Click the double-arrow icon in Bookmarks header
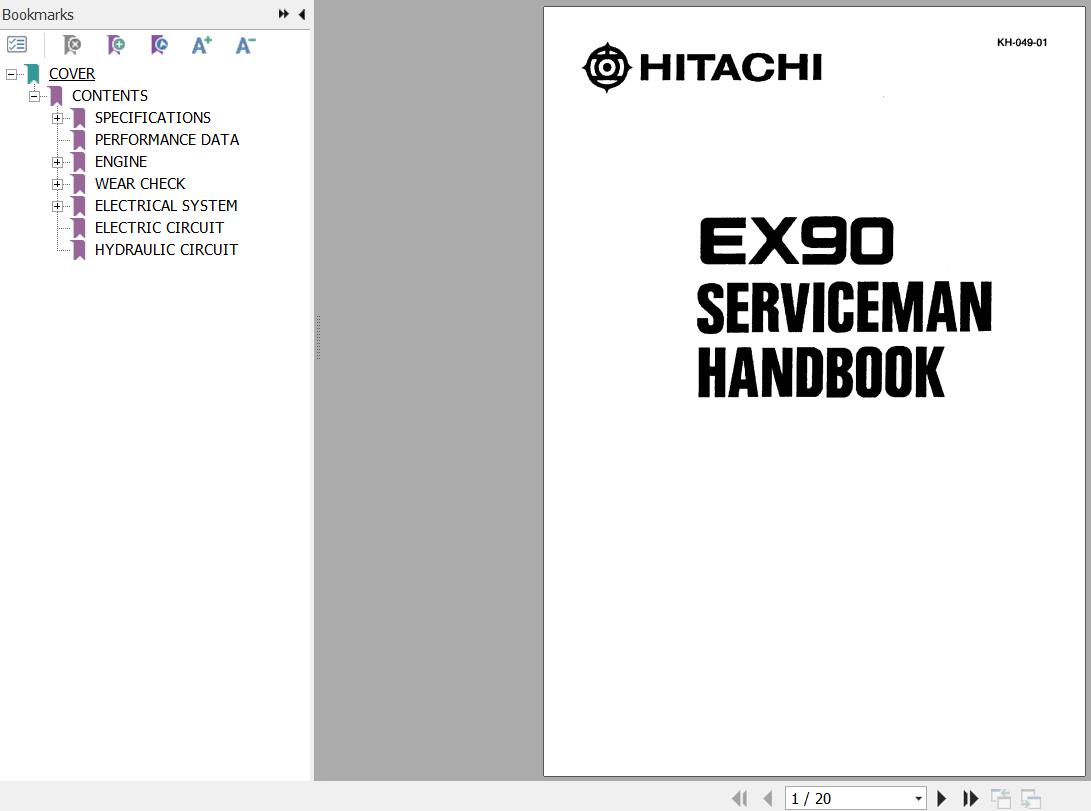The image size is (1091, 811). (284, 14)
